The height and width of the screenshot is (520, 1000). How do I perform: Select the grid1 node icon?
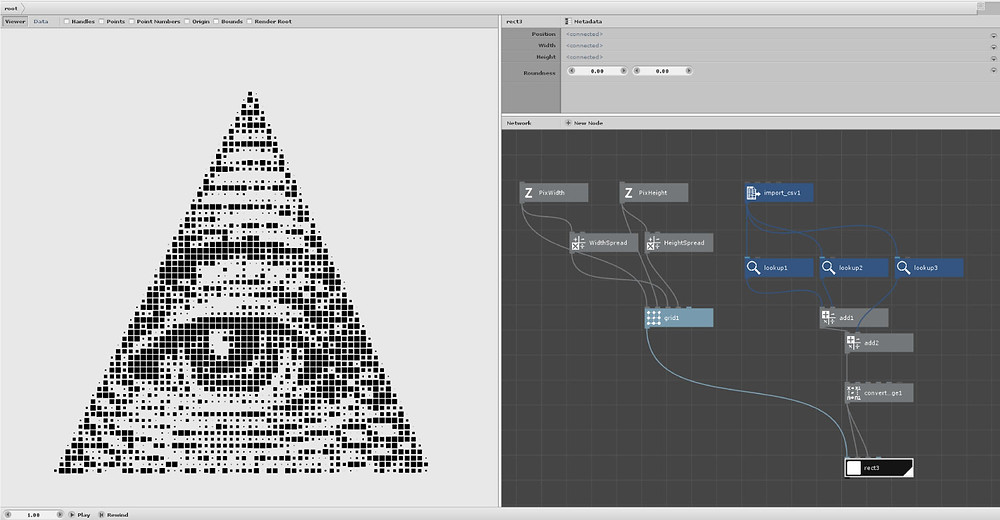654,318
